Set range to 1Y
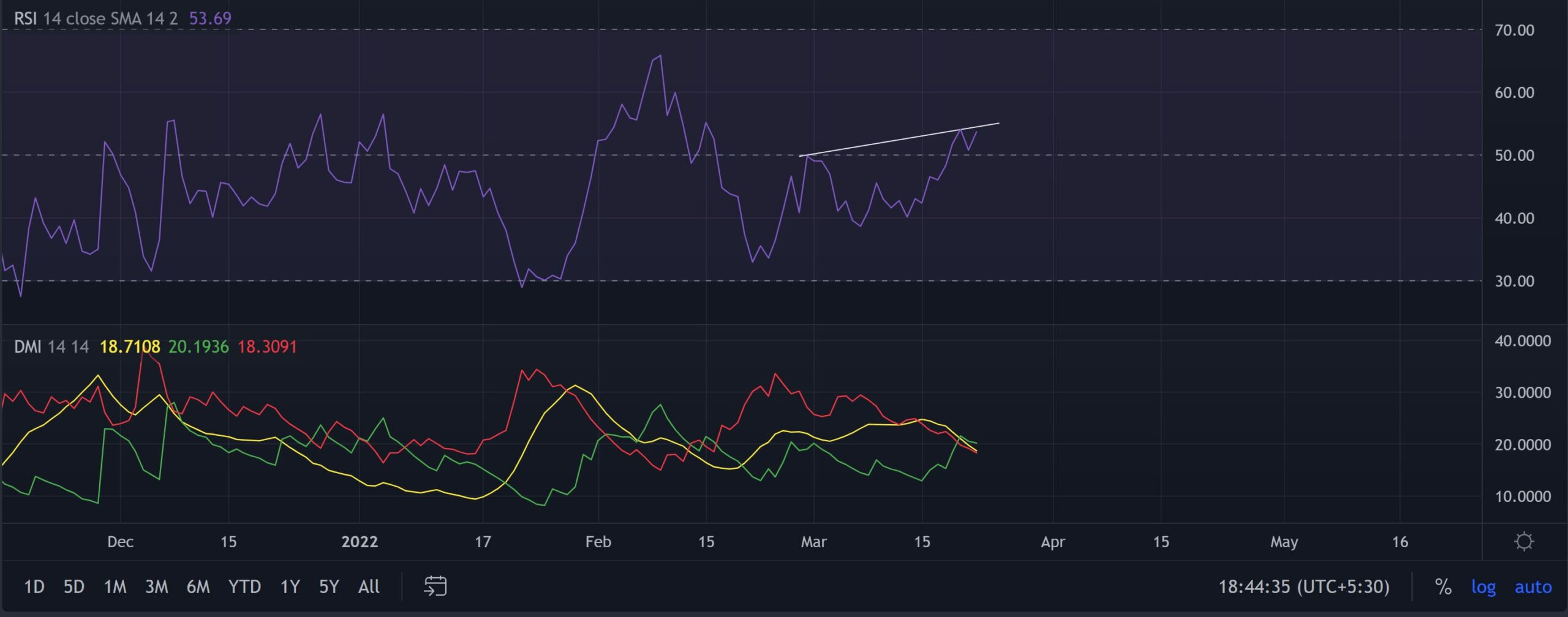 [290, 587]
